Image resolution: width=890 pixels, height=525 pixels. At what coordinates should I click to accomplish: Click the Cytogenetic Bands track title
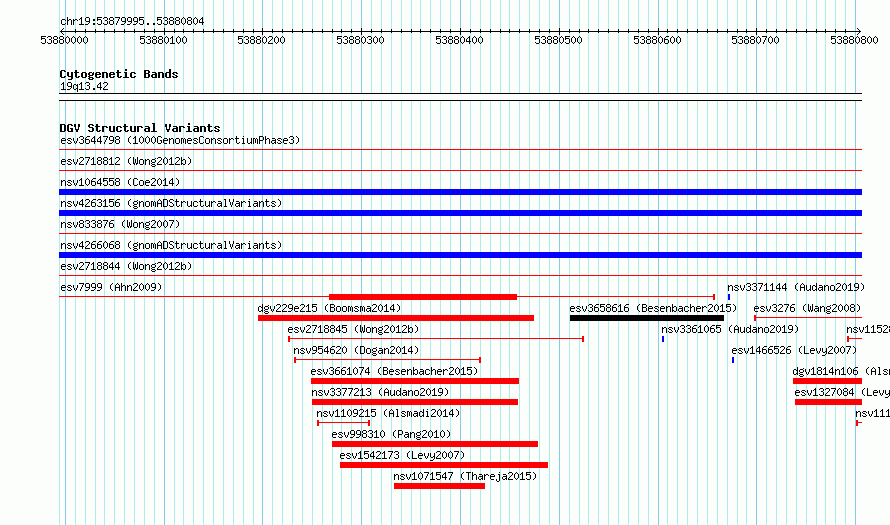[119, 74]
